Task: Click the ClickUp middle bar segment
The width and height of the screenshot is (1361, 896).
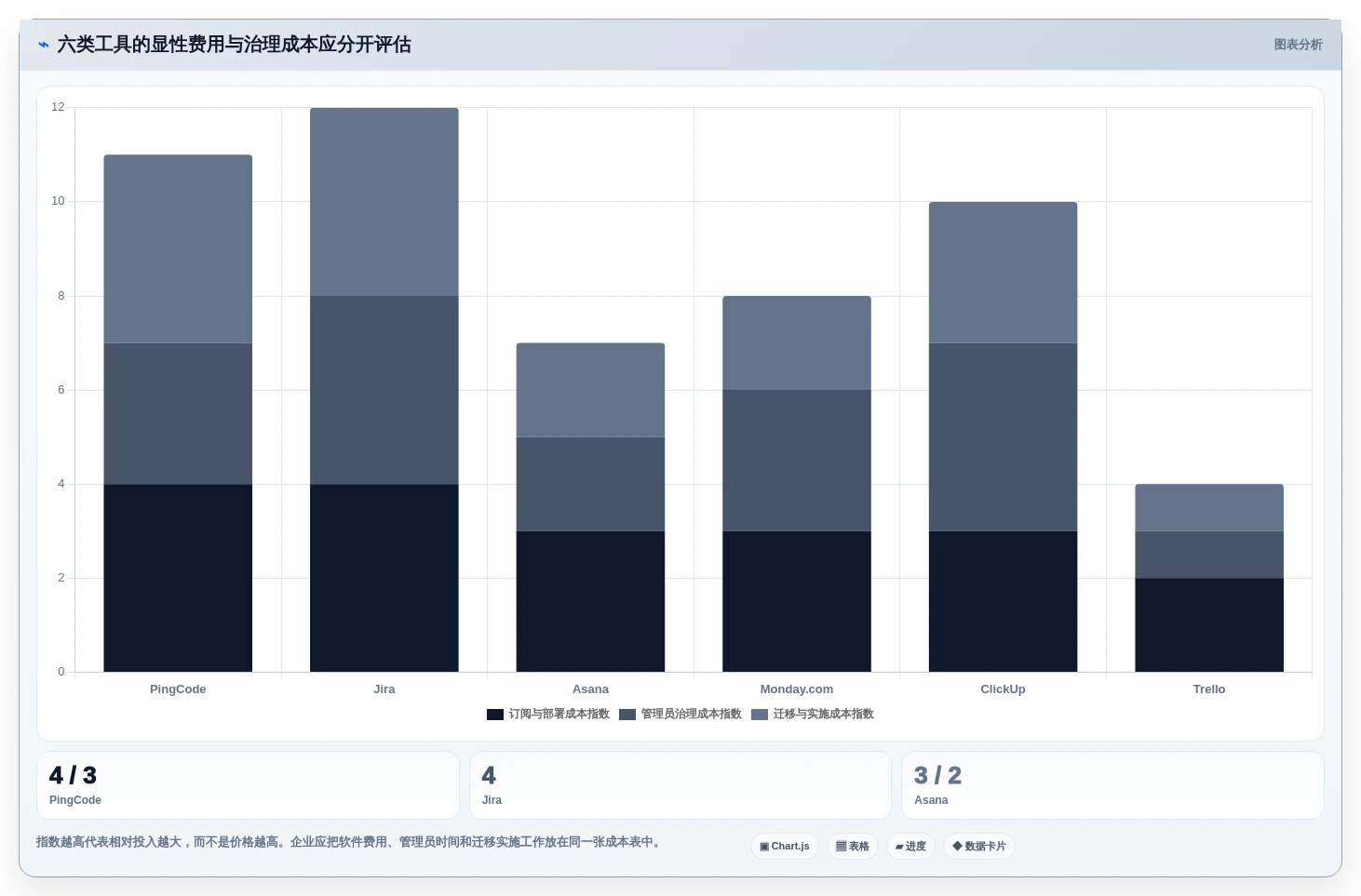Action: pyautogui.click(x=1003, y=437)
